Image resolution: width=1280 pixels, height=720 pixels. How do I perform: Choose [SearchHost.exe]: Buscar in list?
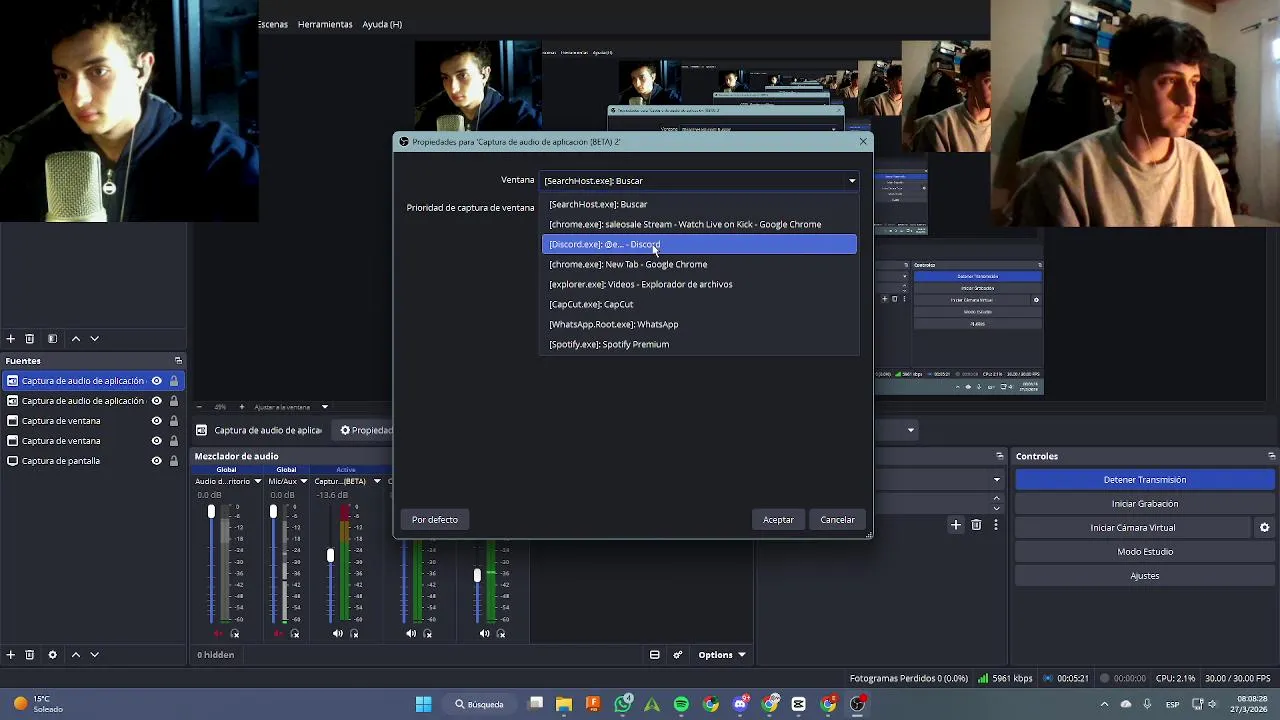point(699,204)
